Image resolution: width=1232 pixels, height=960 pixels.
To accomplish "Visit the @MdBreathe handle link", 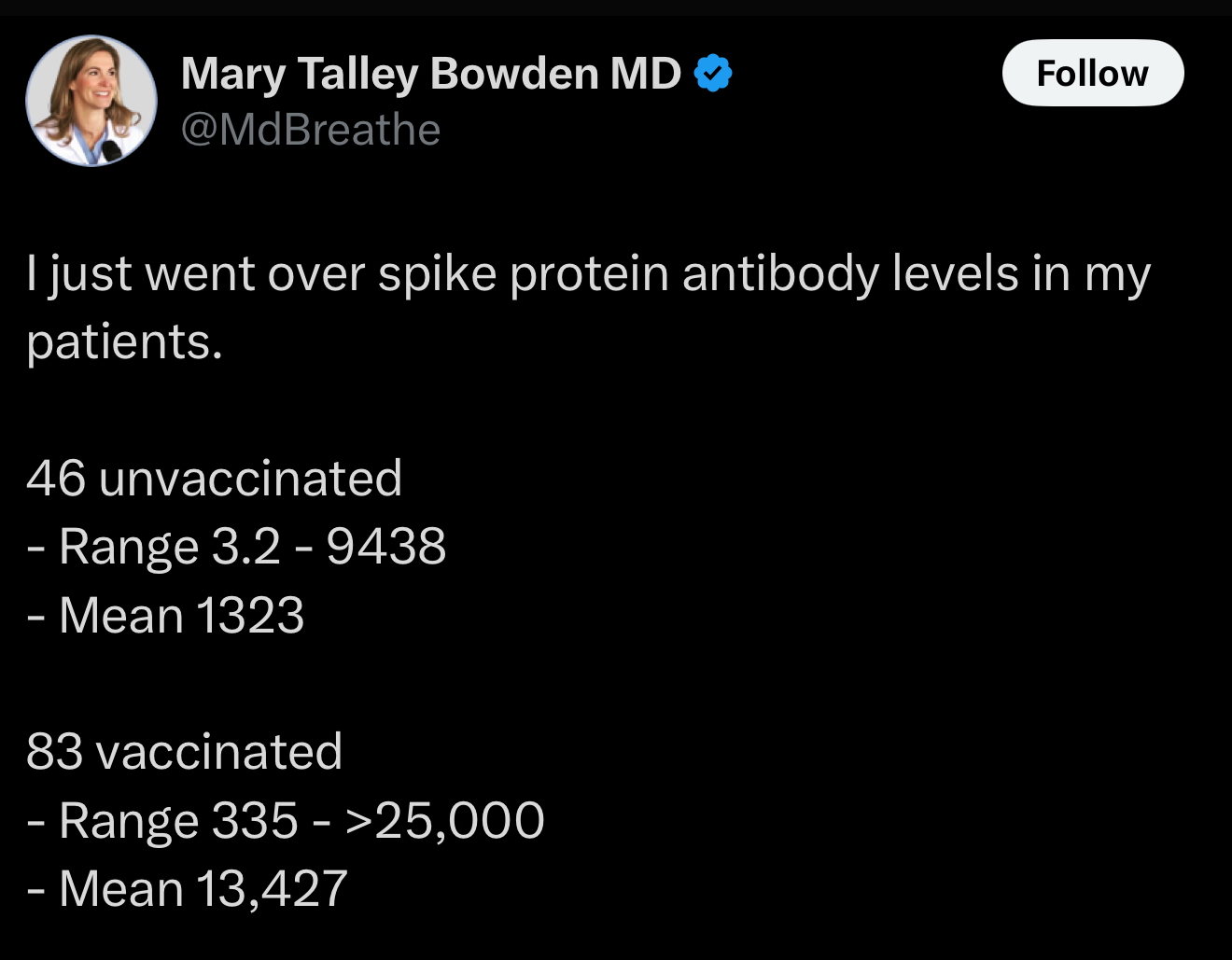I will (x=310, y=130).
